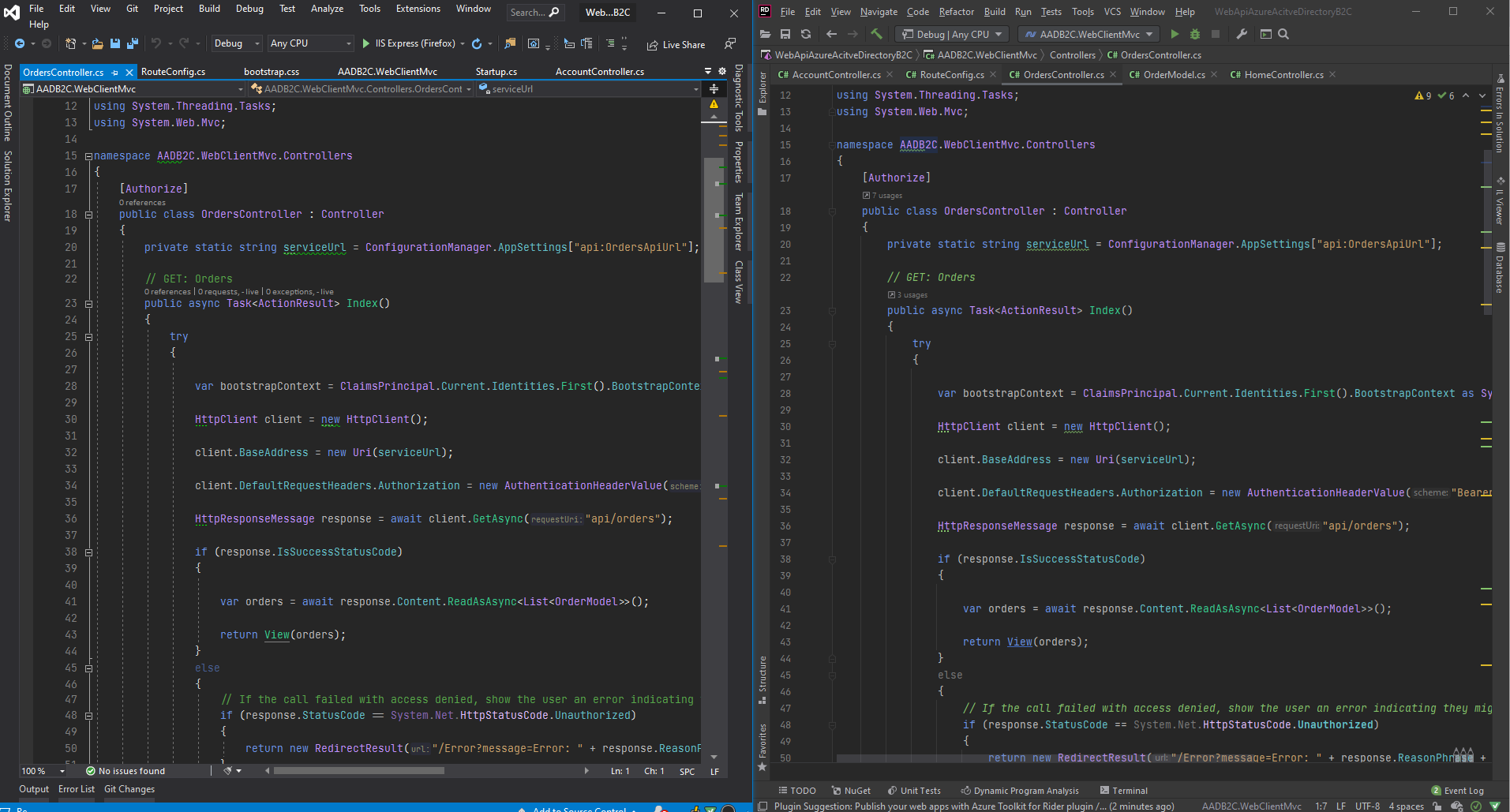Click the Visual Studio navigate backward arrow
The height and width of the screenshot is (812, 1510).
(20, 43)
